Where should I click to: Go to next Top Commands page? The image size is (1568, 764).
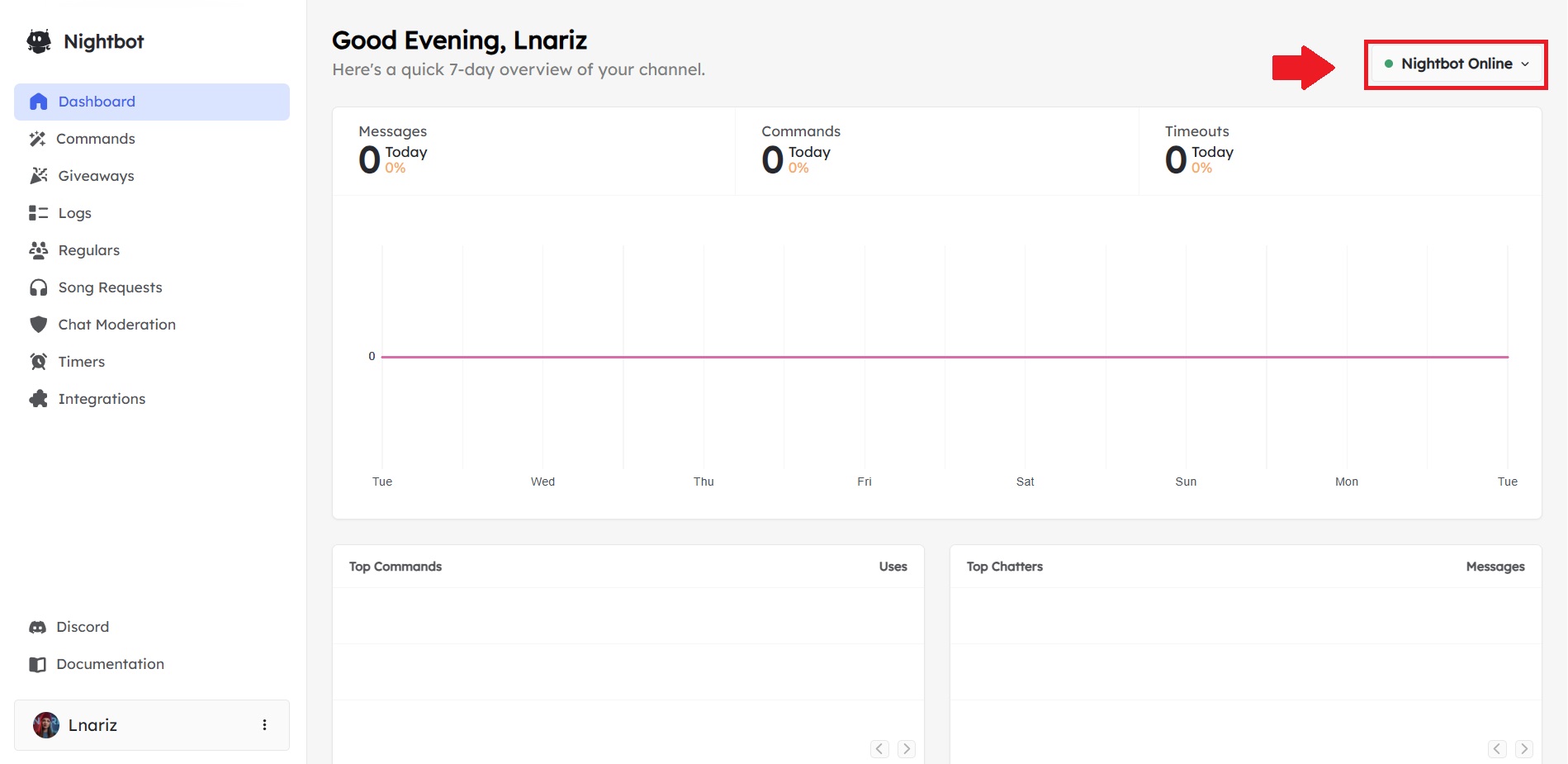(x=907, y=748)
